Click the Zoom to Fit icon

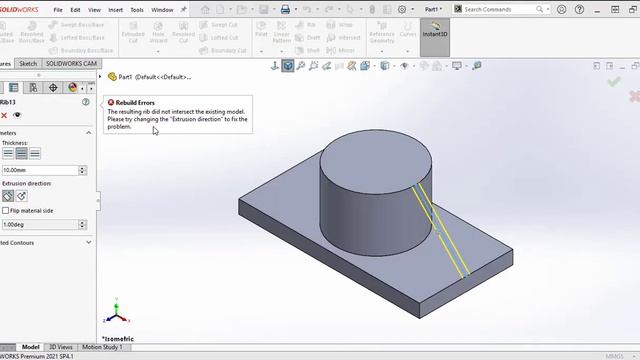coord(301,66)
